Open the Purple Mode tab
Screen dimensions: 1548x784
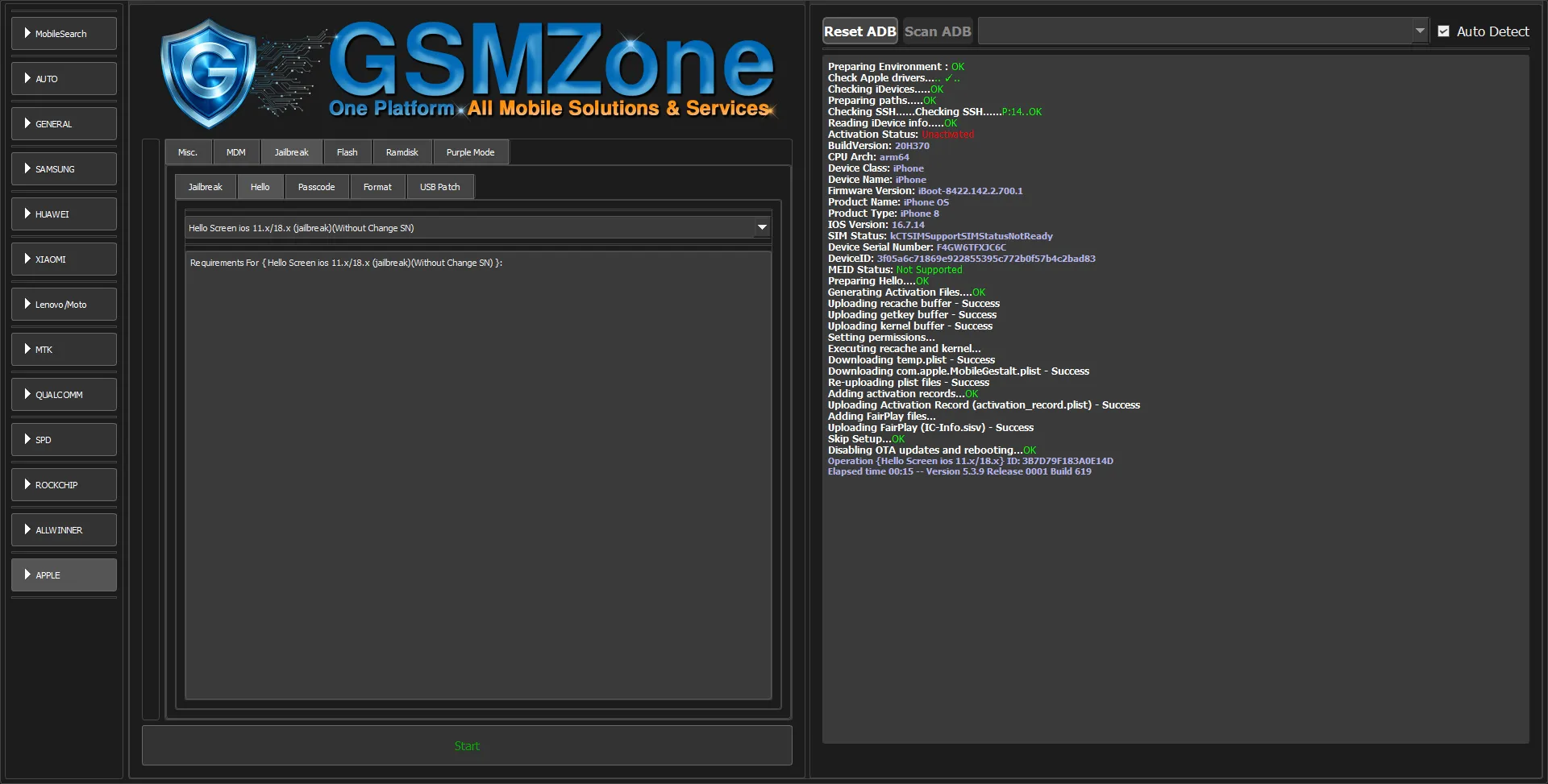470,152
